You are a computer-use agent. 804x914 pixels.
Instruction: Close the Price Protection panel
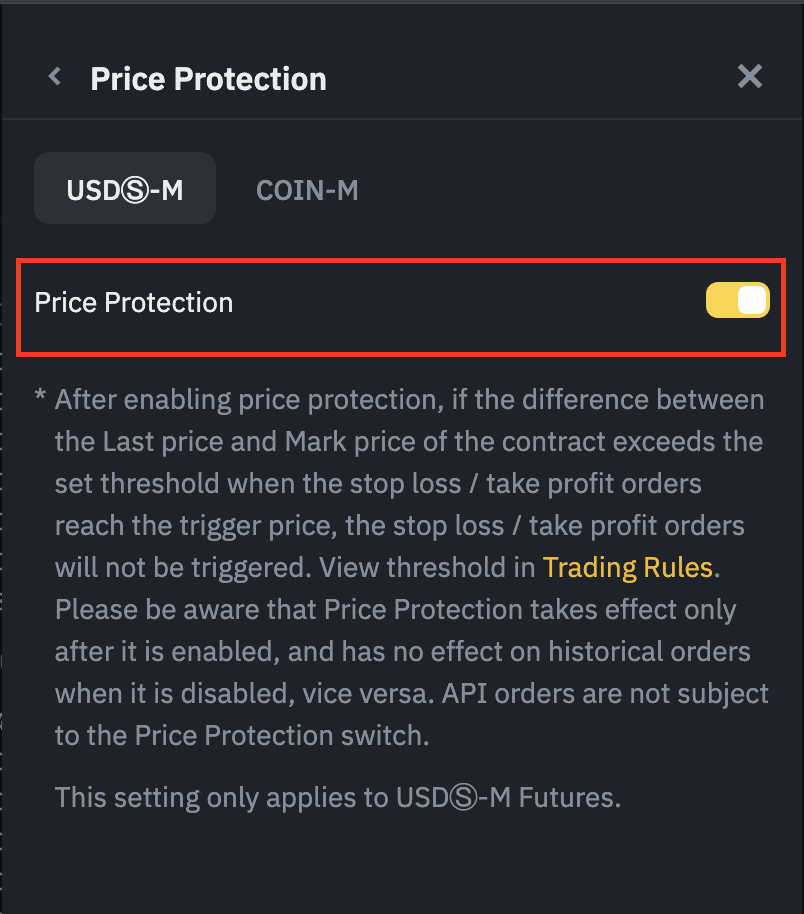(x=750, y=77)
